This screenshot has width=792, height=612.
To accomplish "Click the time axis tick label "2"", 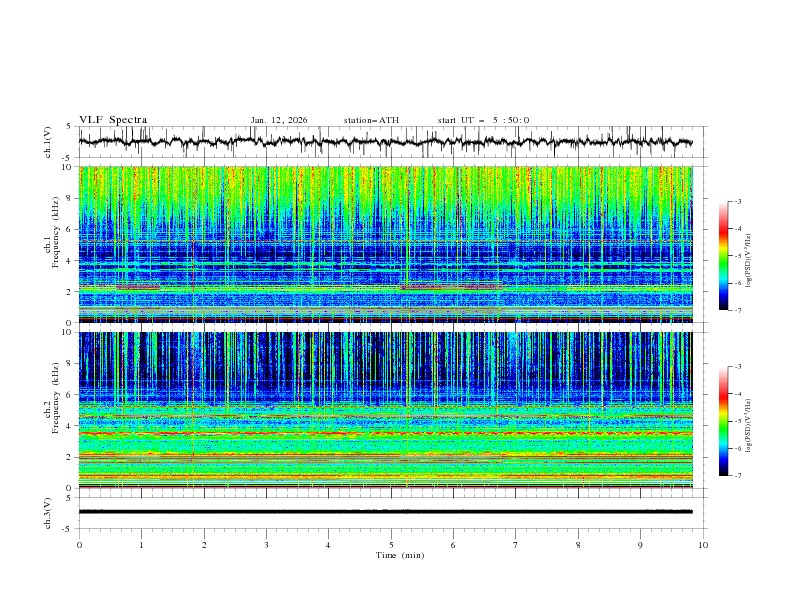I will click(x=204, y=545).
